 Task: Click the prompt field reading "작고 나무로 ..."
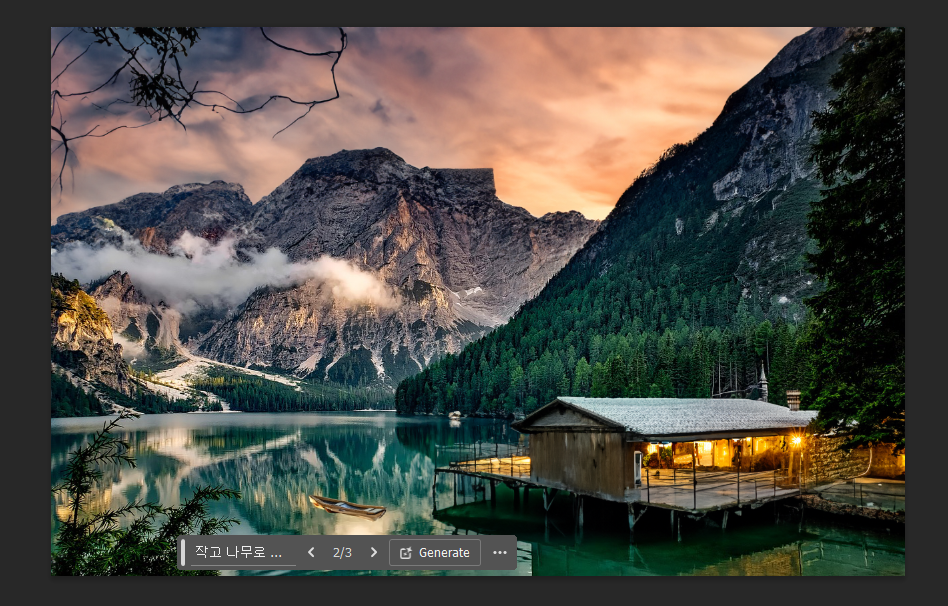[x=243, y=552]
